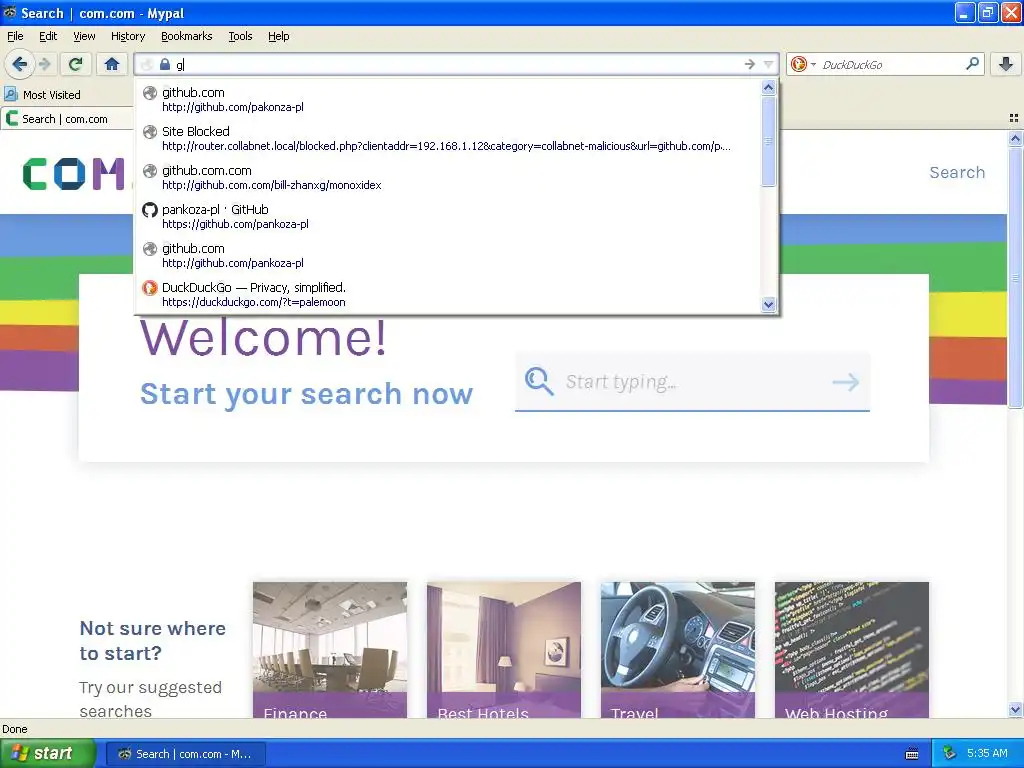Open the Downloads button
The height and width of the screenshot is (768, 1024).
tap(1006, 64)
